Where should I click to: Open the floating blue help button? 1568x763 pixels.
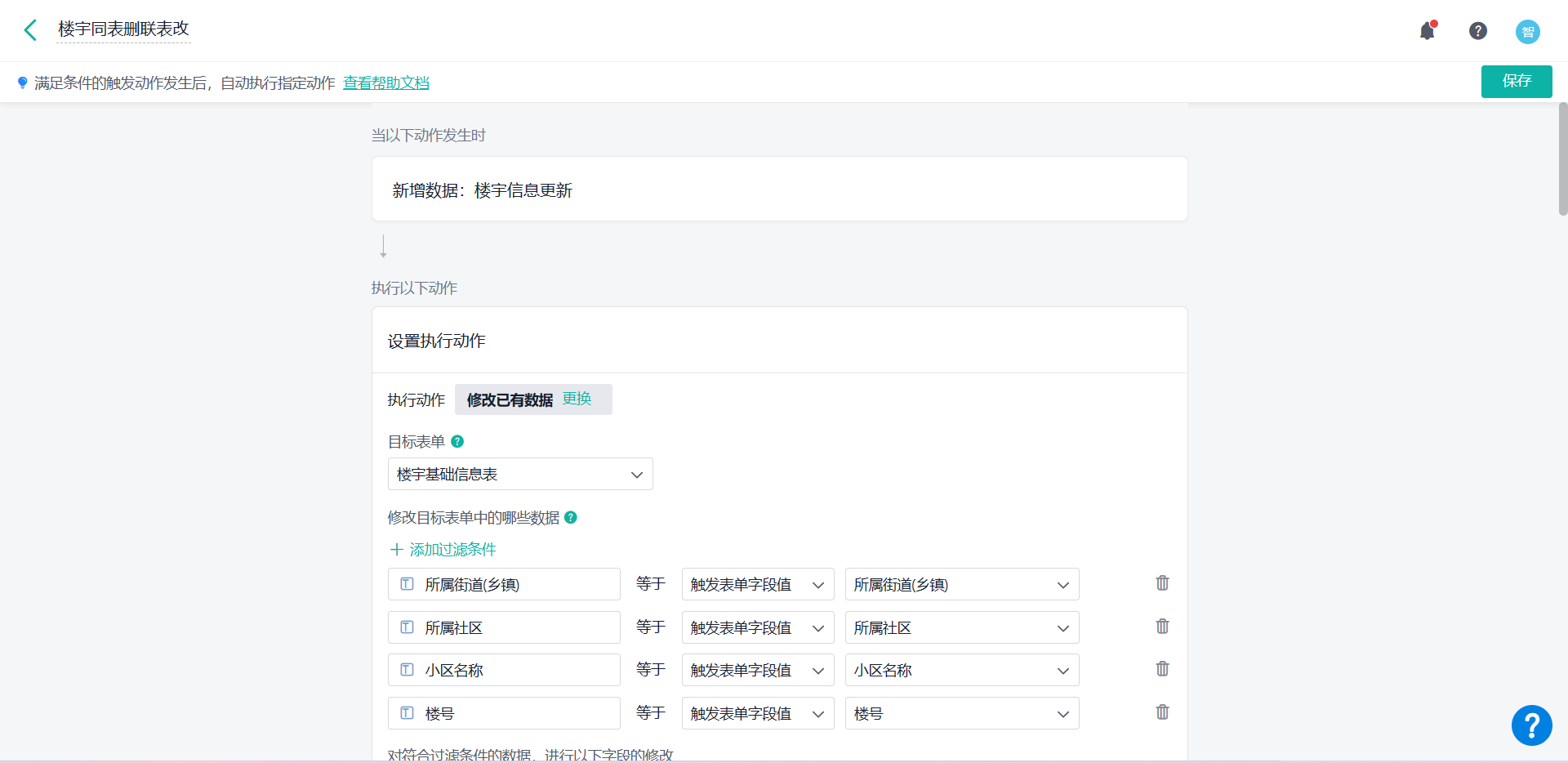click(x=1531, y=725)
